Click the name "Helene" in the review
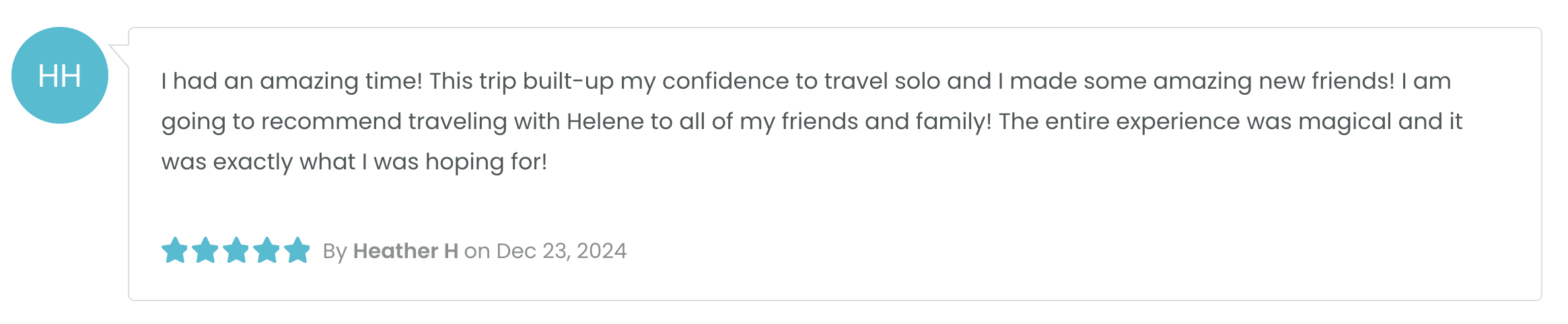This screenshot has height=324, width=1568. click(605, 122)
